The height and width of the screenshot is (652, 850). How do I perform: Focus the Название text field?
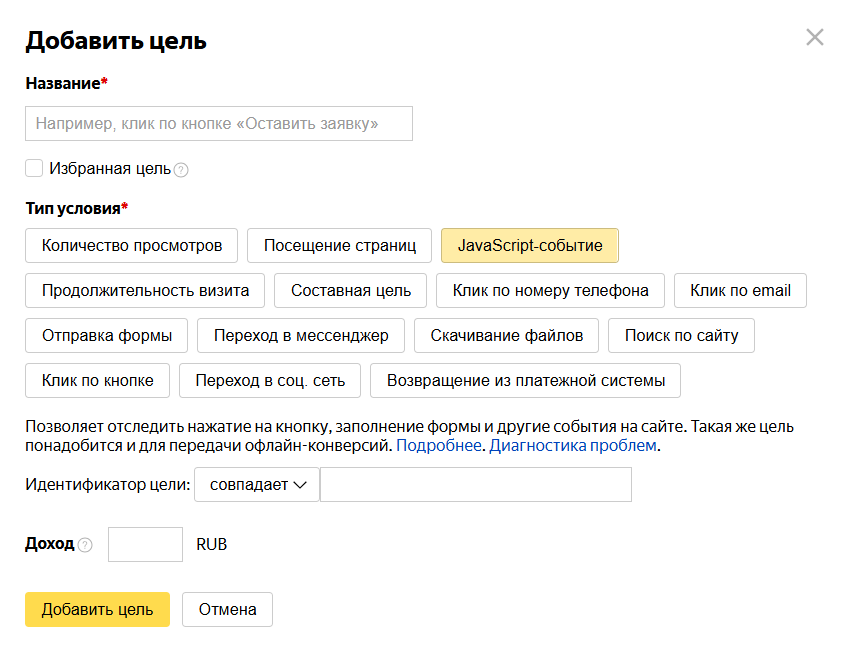pos(218,124)
